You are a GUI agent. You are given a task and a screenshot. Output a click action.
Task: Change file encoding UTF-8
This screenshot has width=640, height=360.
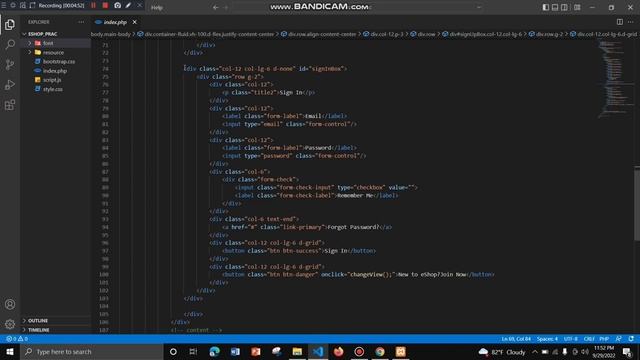coord(571,339)
